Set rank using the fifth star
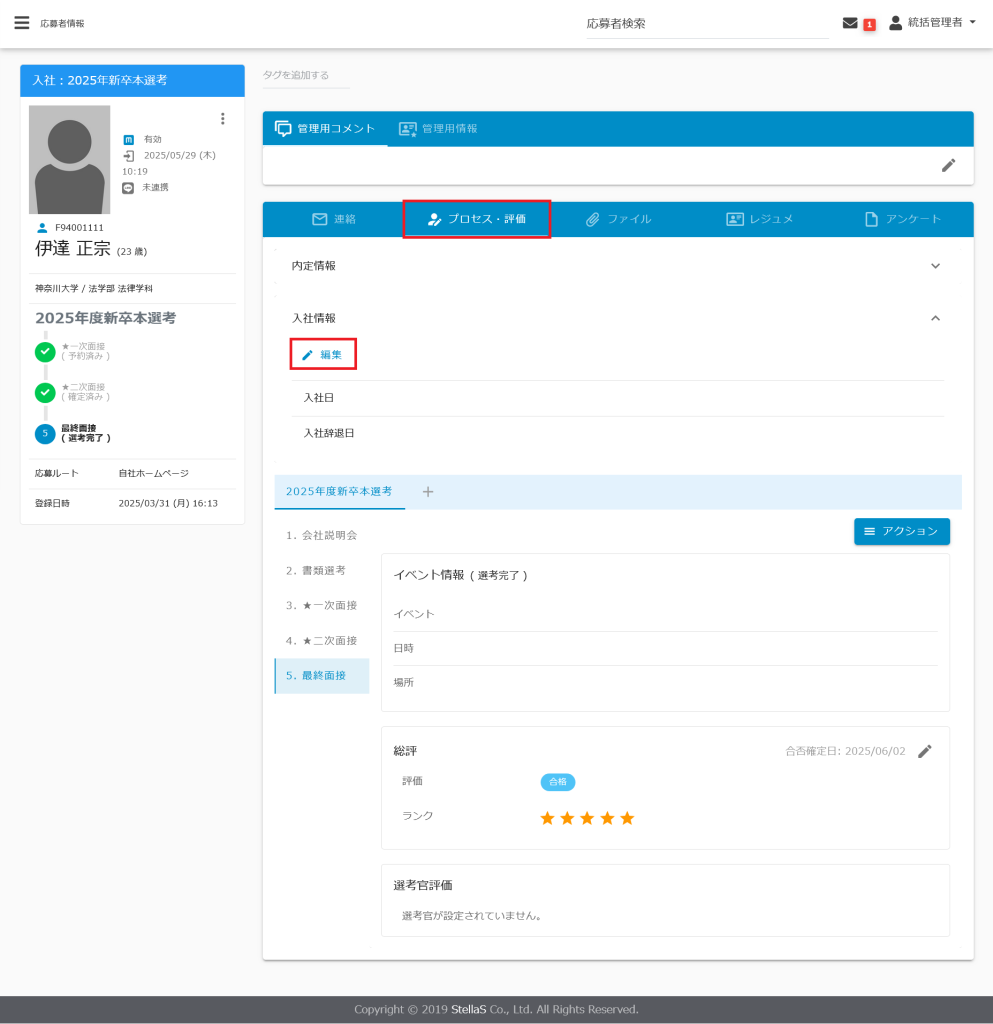 pyautogui.click(x=627, y=818)
